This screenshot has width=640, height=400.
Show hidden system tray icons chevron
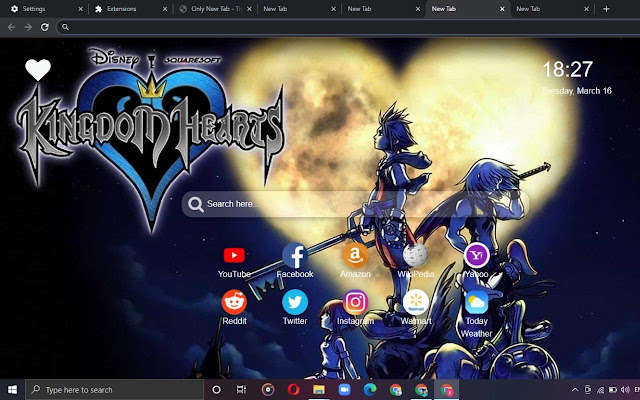(x=575, y=390)
